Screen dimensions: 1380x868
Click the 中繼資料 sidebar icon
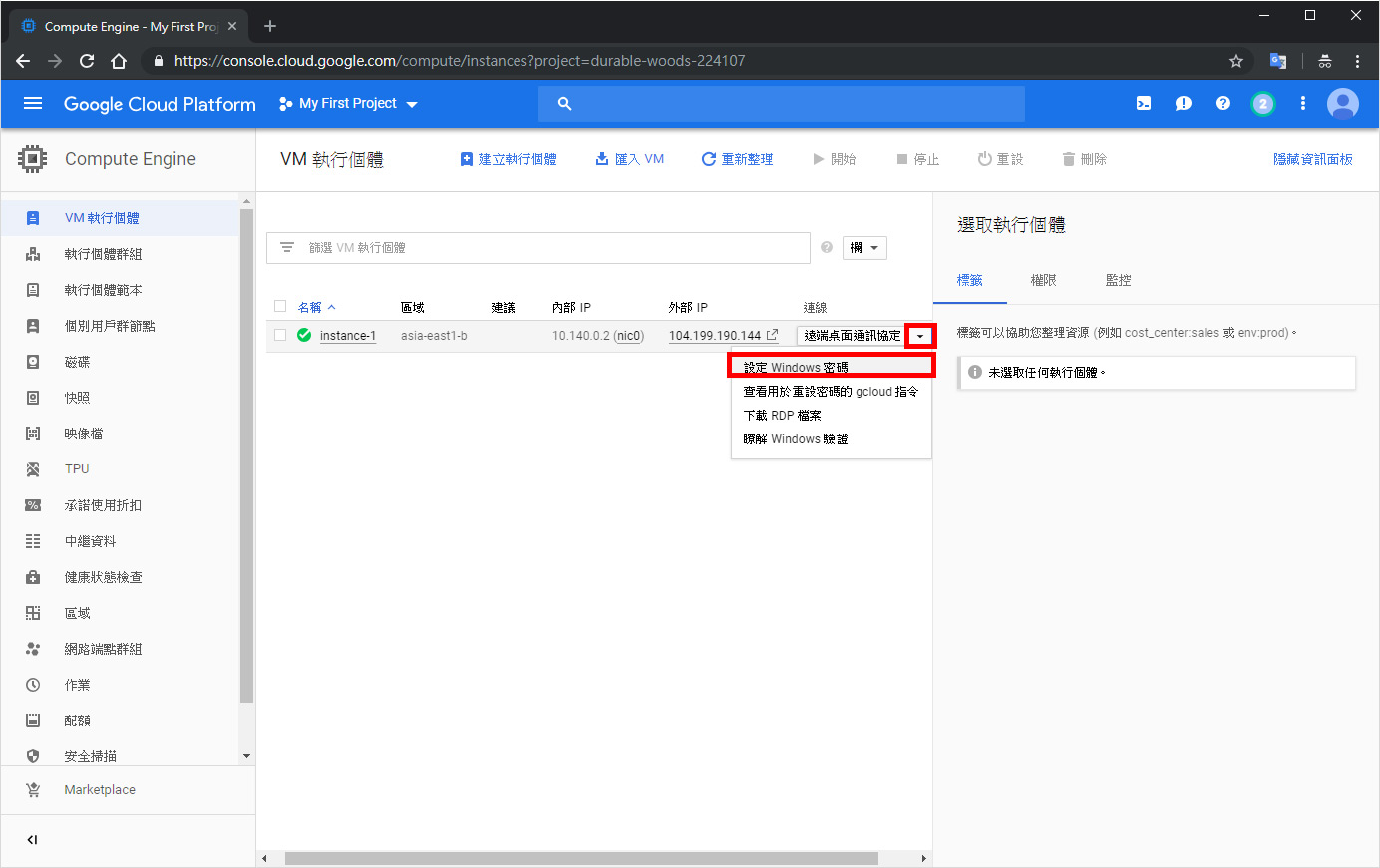(x=33, y=541)
